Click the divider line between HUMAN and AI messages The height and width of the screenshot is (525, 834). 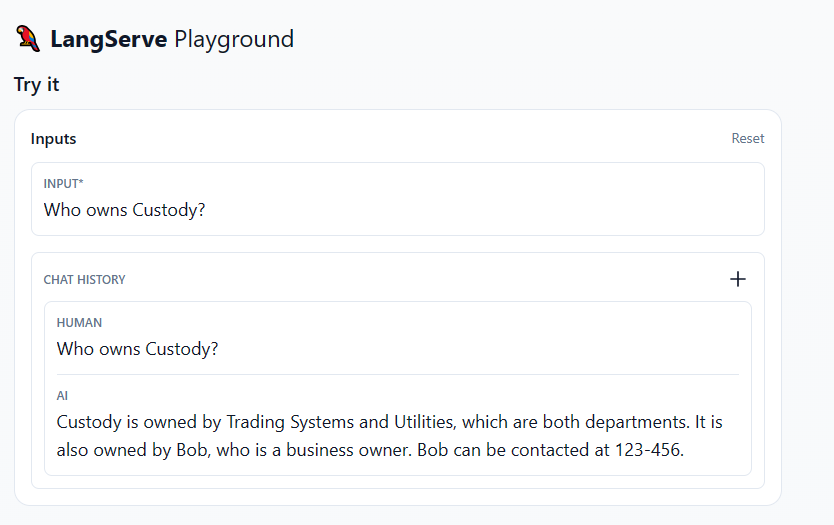397,374
